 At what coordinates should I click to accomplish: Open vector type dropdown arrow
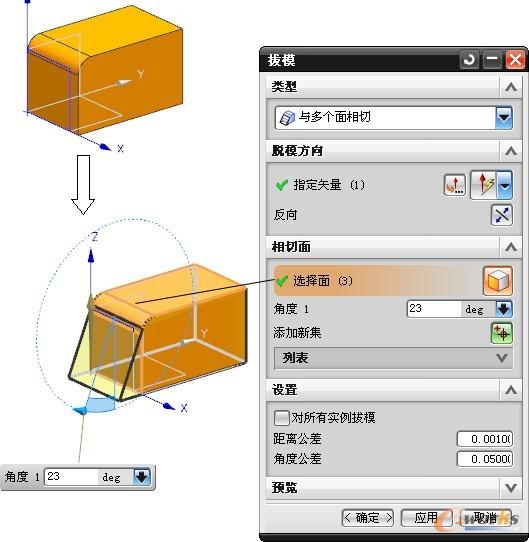tap(505, 185)
